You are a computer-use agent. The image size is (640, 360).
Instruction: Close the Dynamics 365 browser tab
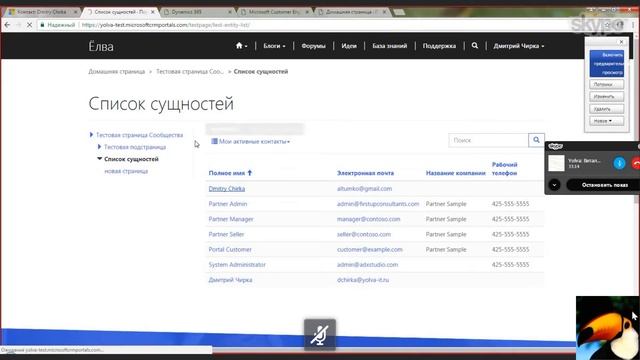pos(230,12)
